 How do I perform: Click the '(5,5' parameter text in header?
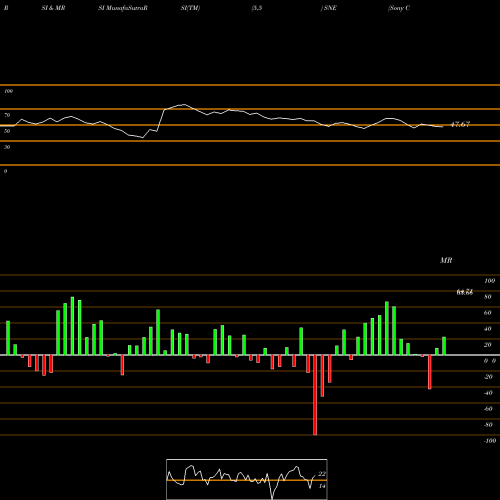pos(257,8)
